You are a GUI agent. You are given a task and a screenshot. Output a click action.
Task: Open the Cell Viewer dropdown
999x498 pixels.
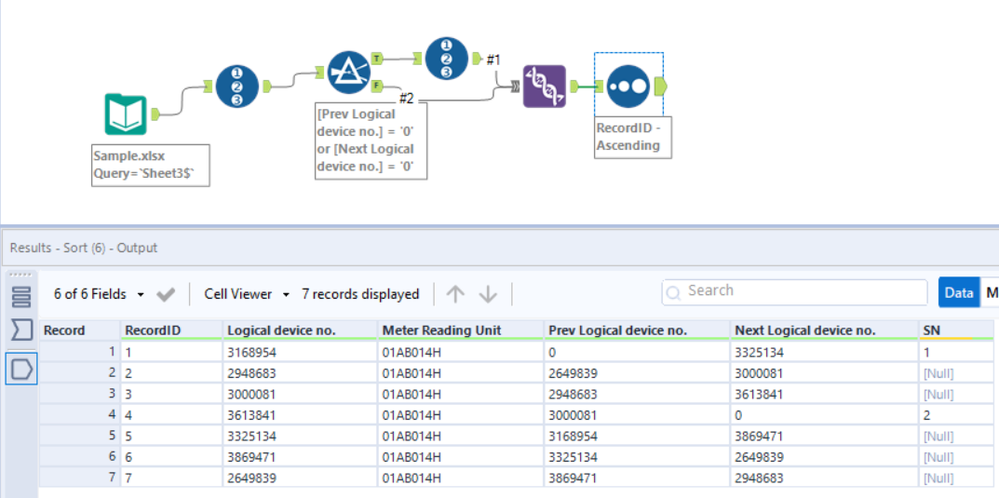click(x=247, y=294)
